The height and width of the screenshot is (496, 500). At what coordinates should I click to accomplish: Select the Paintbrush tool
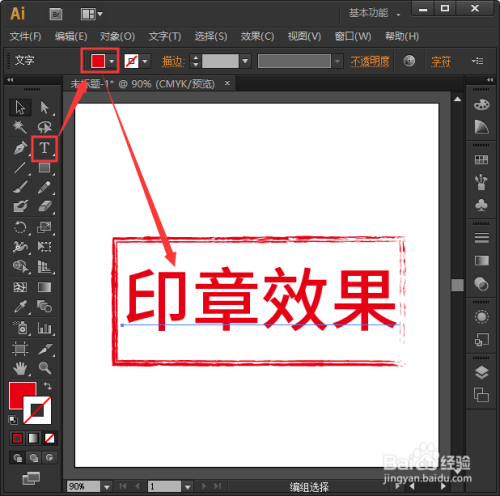[x=20, y=187]
